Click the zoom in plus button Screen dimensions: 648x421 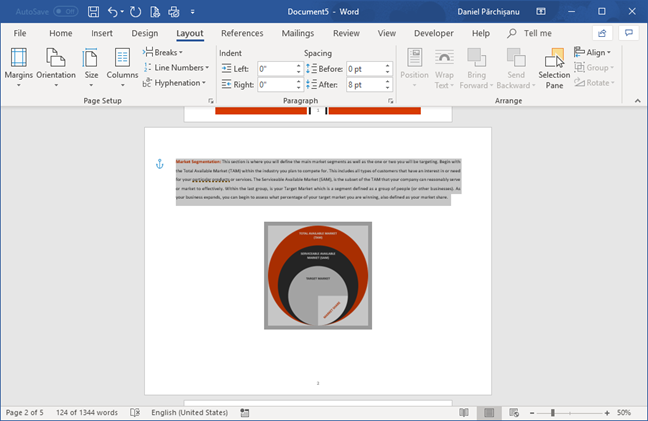tap(607, 413)
